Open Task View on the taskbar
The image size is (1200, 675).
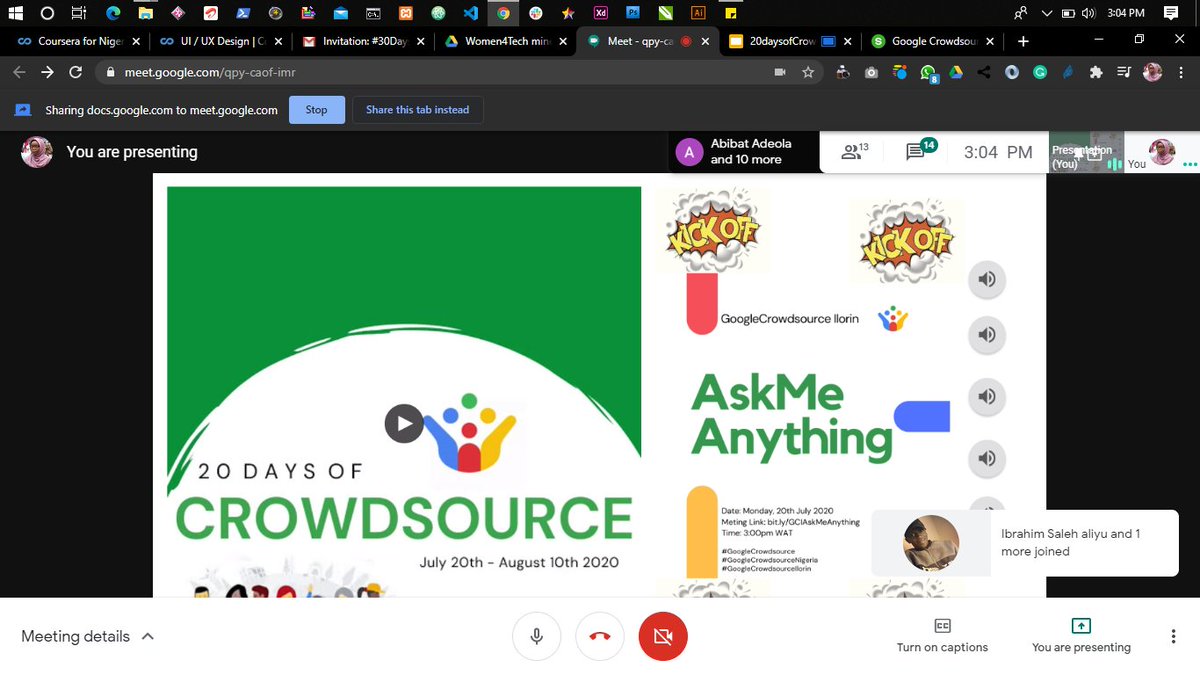78,14
